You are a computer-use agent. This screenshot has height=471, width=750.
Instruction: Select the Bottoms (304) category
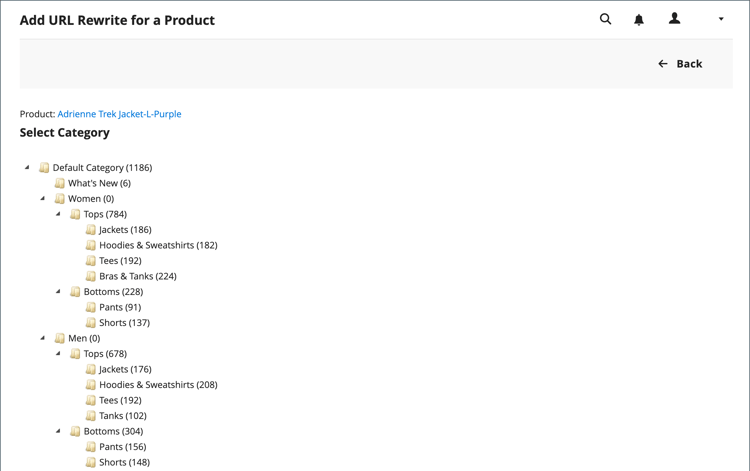(x=113, y=431)
